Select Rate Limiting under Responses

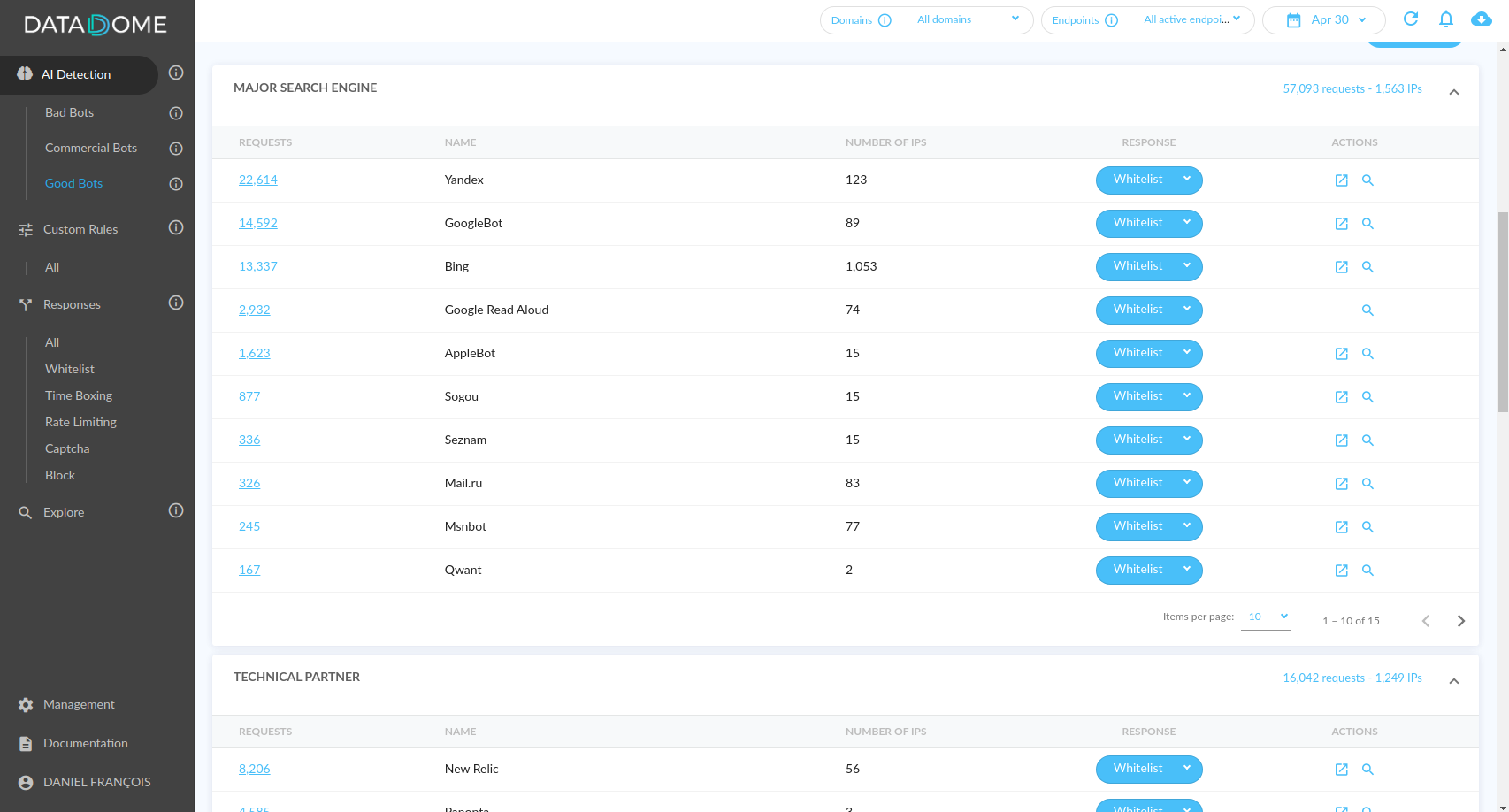pyautogui.click(x=80, y=422)
